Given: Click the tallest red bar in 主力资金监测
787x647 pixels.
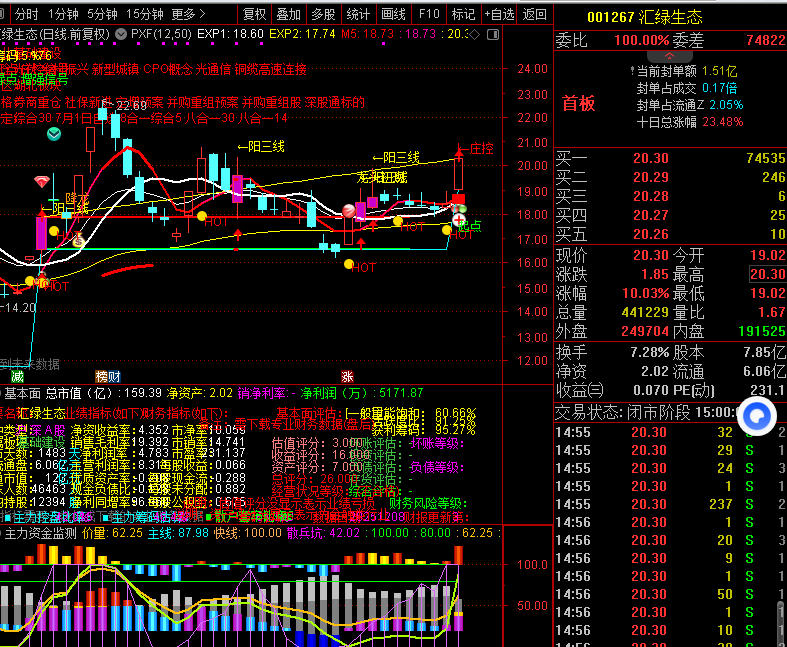Looking at the screenshot, I should point(459,553).
